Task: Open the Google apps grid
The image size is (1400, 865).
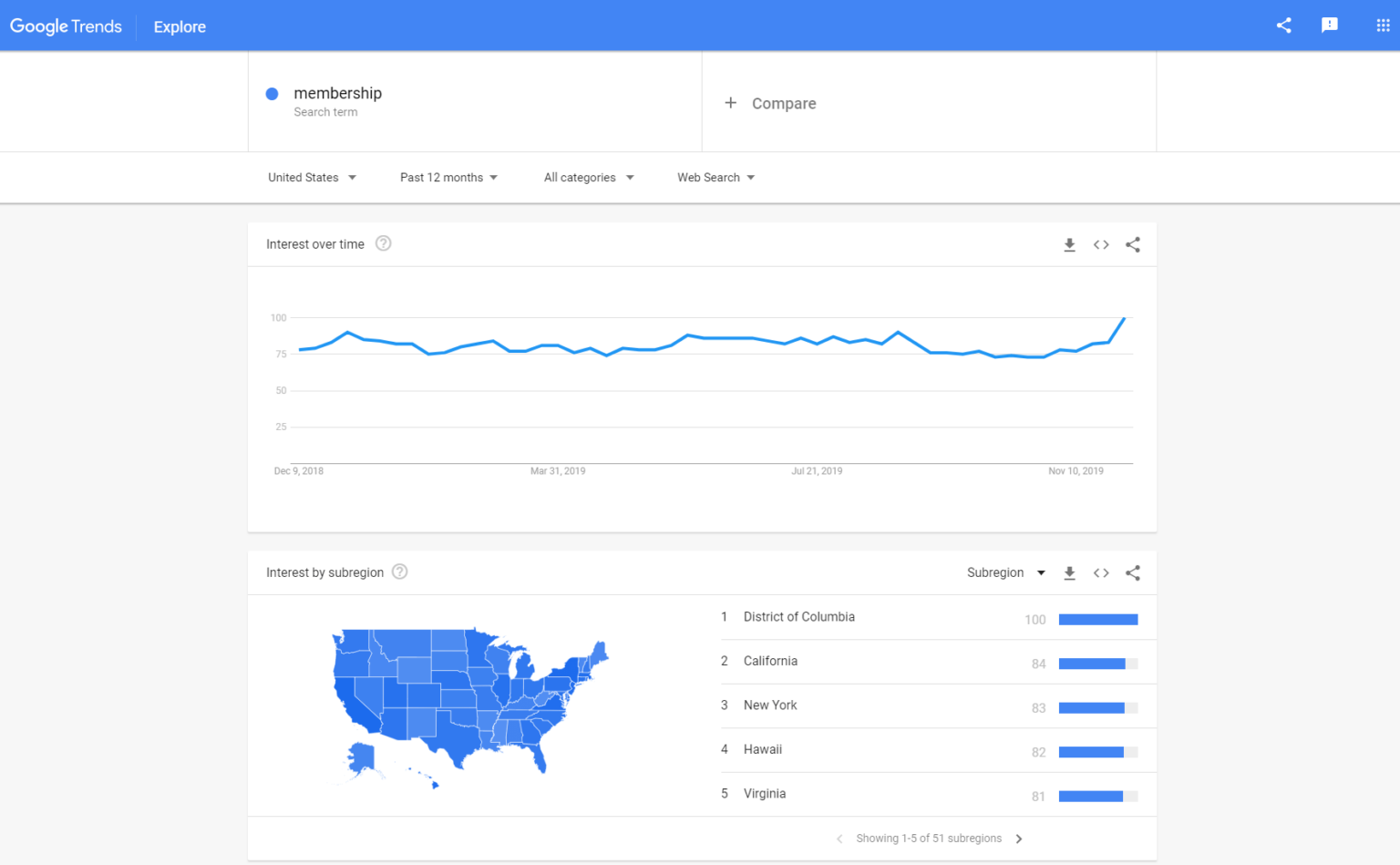Action: (x=1382, y=25)
